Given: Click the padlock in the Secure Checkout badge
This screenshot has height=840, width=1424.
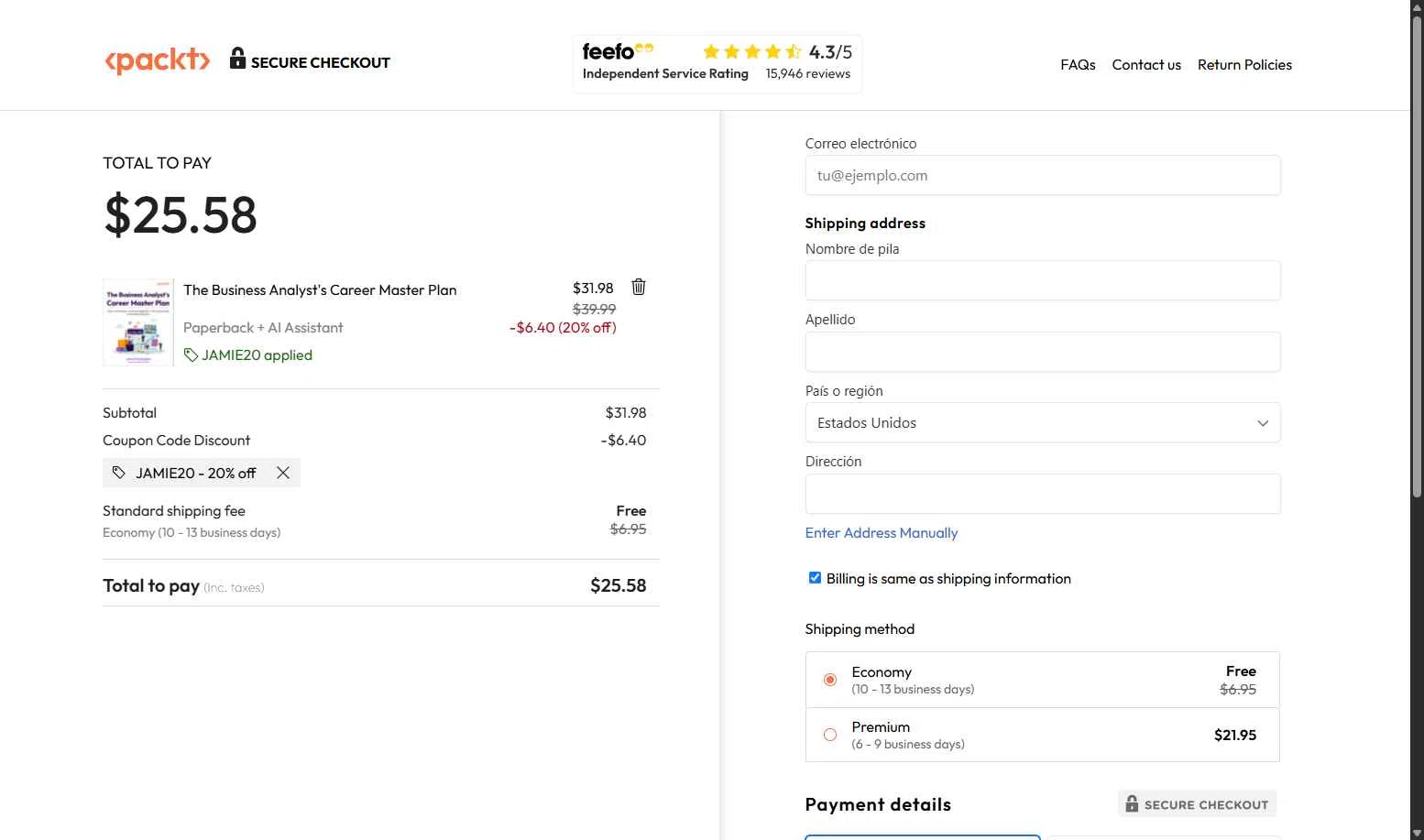Looking at the screenshot, I should pos(1132,803).
